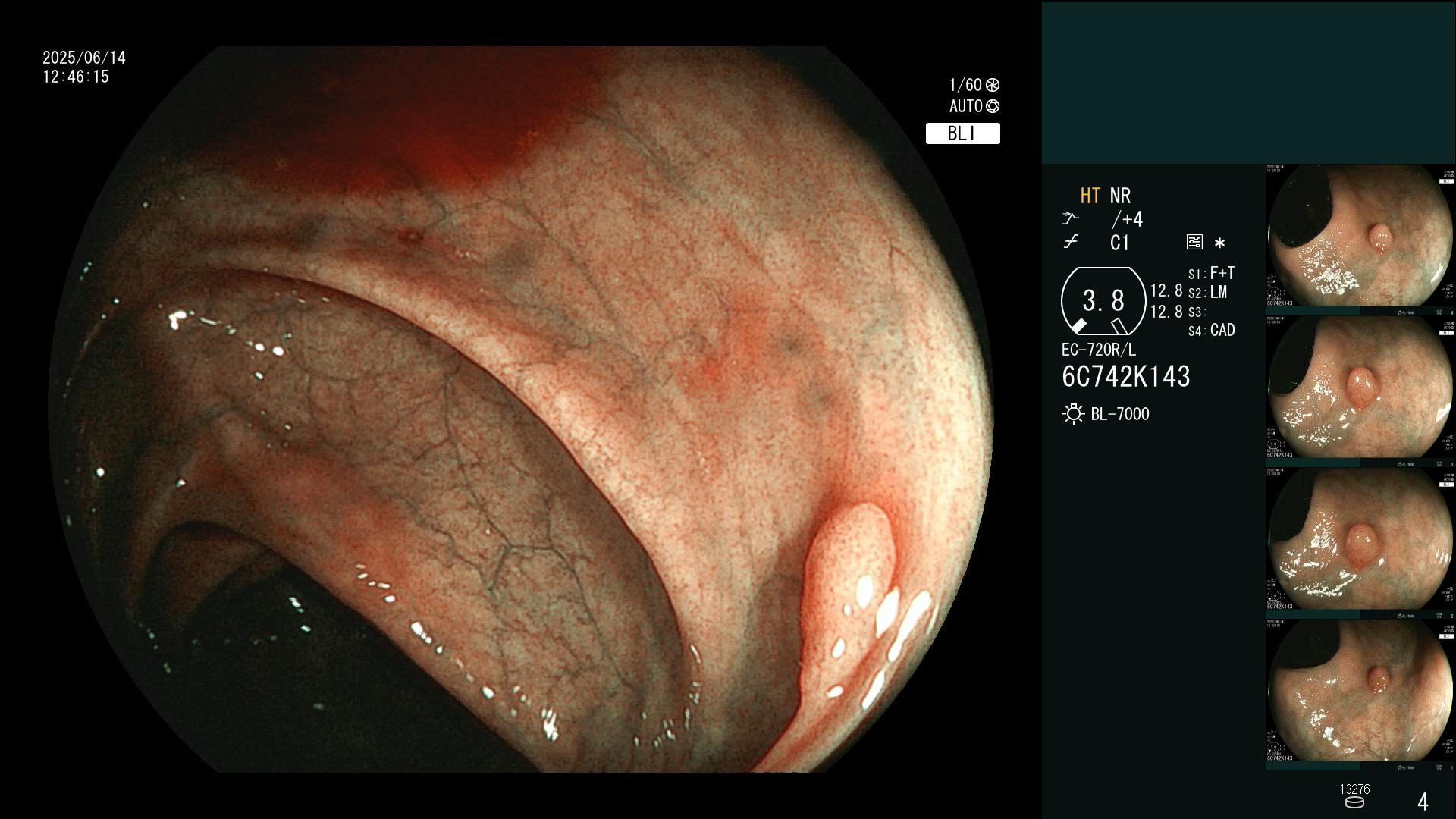Click the S1: F+T switch assignment

[1211, 273]
